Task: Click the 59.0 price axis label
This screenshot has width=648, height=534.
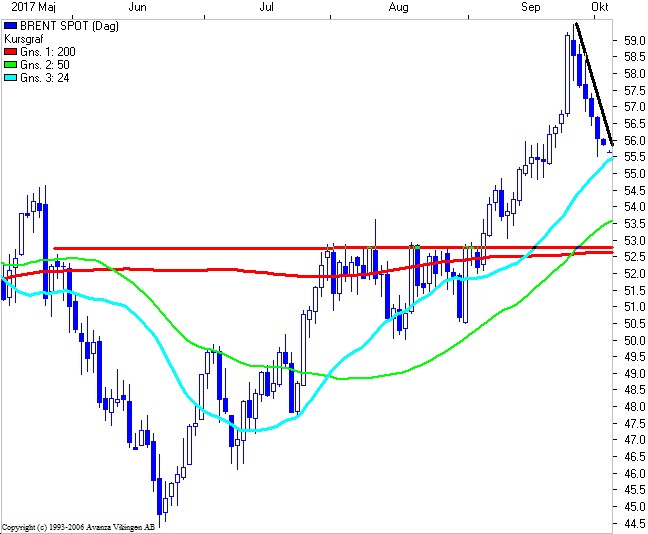Action: click(632, 41)
